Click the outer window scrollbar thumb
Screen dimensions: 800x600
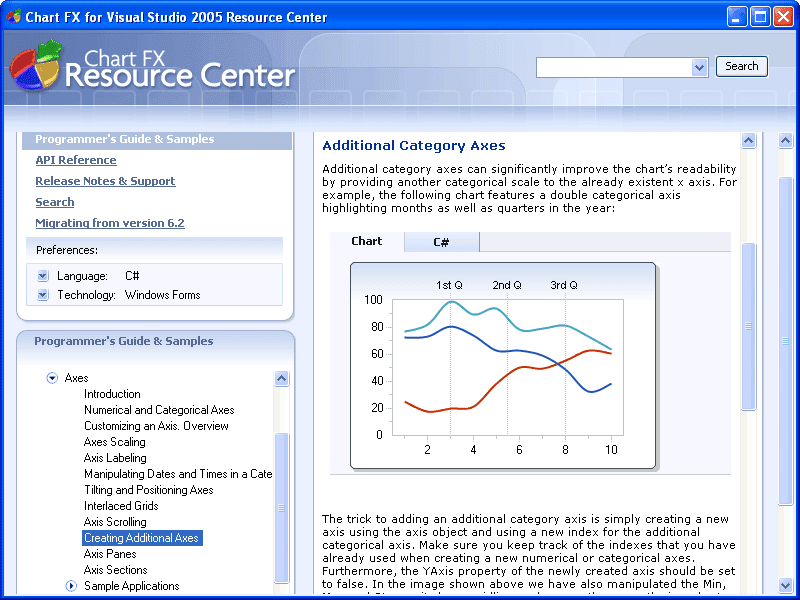tap(786, 341)
